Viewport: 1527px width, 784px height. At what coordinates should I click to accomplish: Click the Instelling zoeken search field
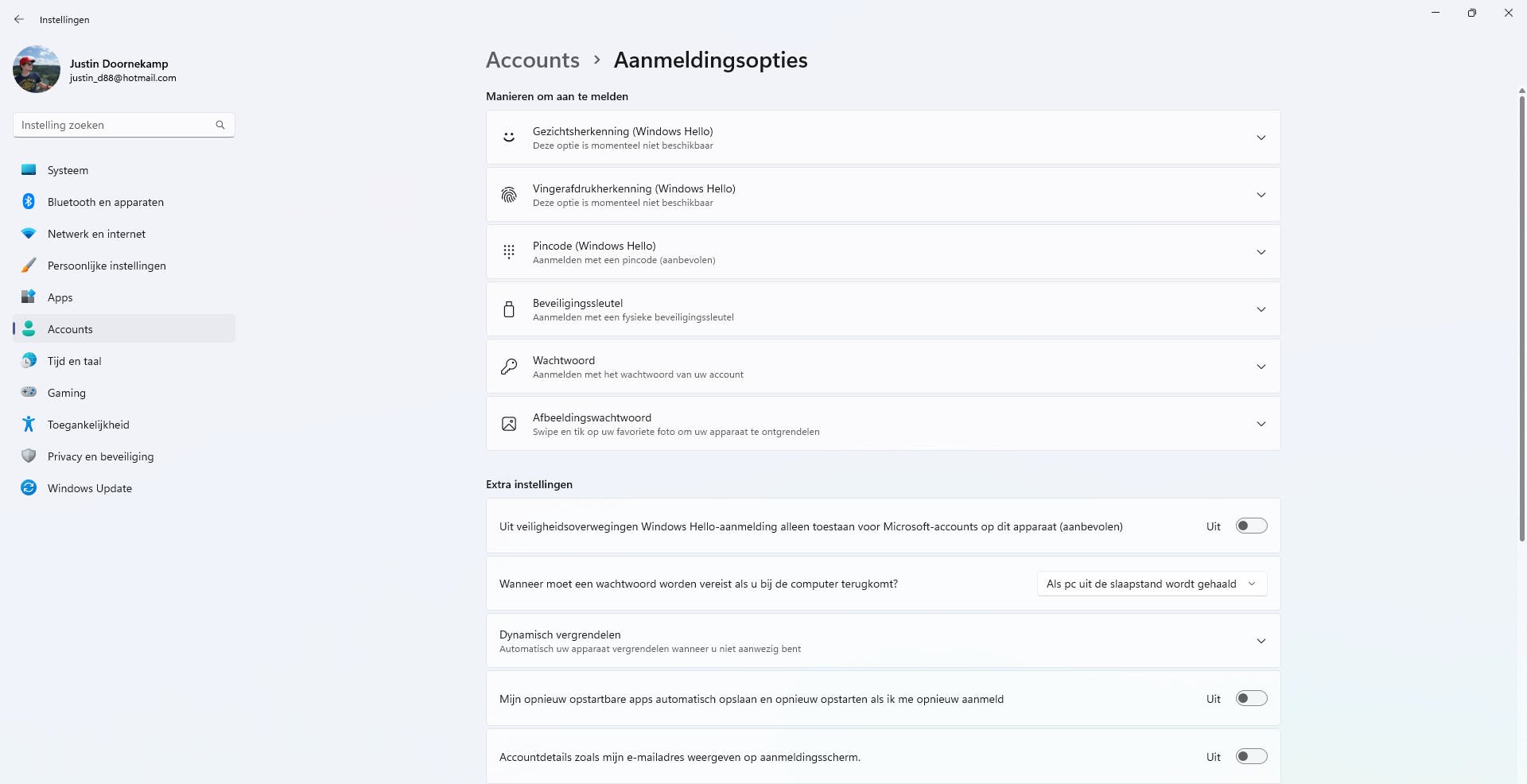point(115,125)
